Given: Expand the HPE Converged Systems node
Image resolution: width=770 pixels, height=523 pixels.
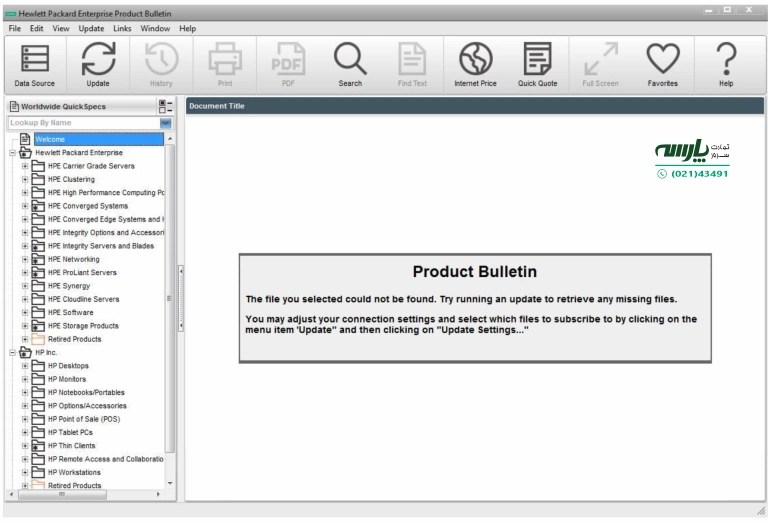Looking at the screenshot, I should pyautogui.click(x=25, y=206).
